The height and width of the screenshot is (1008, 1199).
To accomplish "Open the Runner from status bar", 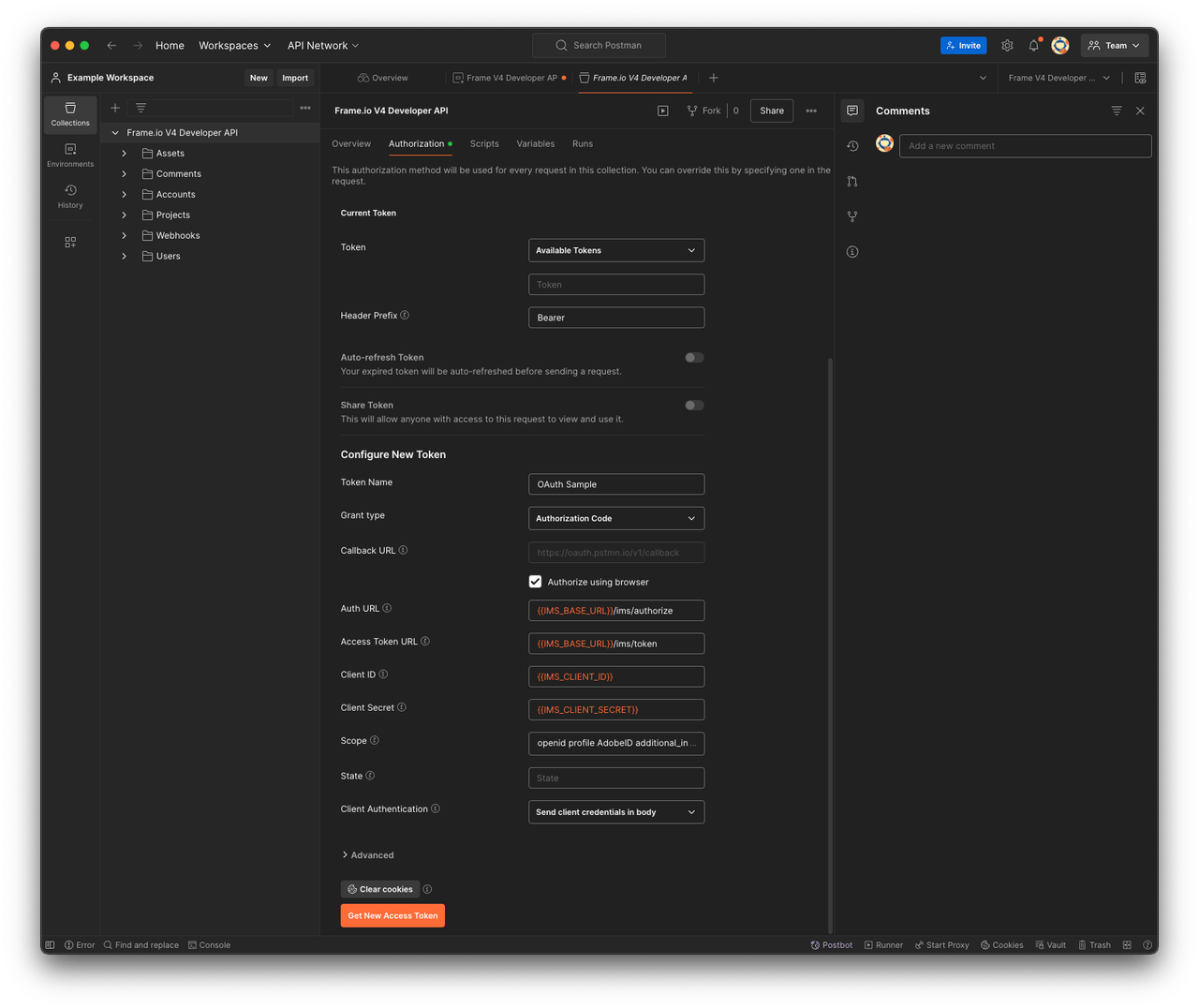I will coord(883,944).
